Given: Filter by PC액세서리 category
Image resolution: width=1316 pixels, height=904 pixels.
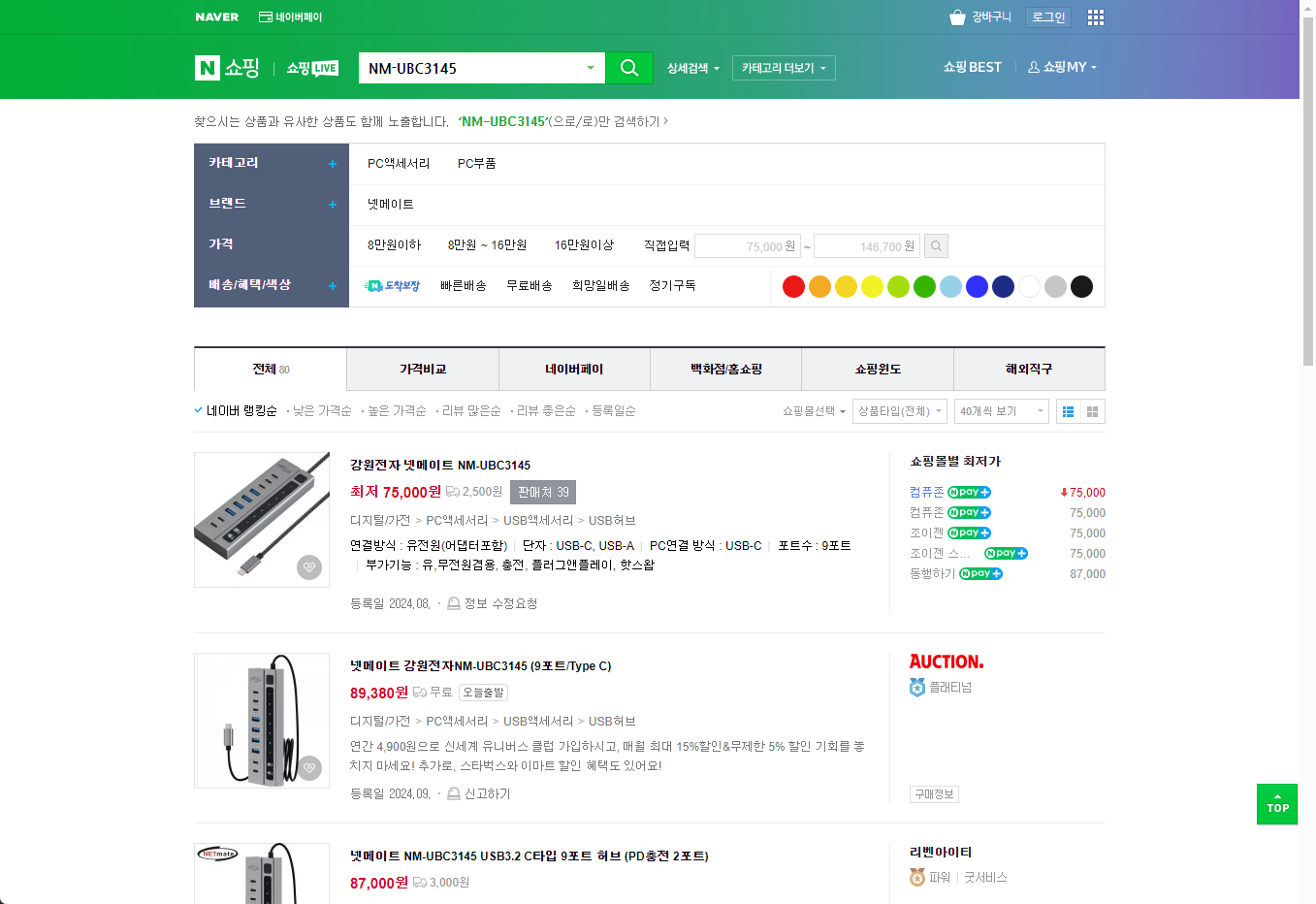Looking at the screenshot, I should pos(399,164).
